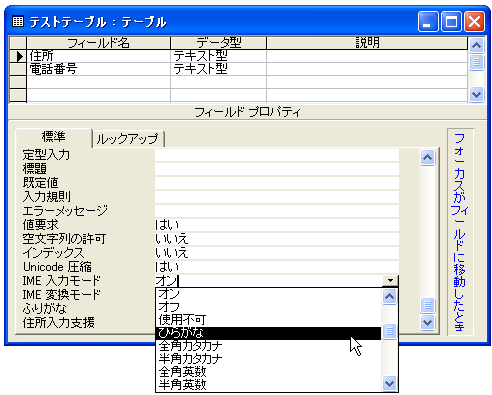The image size is (492, 395).
Task: Close the テストテーブル window
Action: [474, 22]
